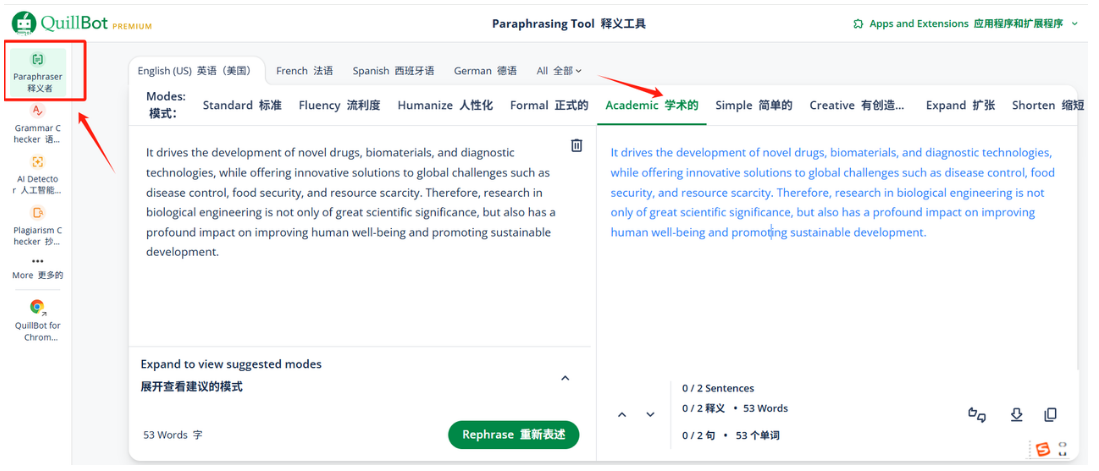1099x471 pixels.
Task: Select the Spanish language tab
Action: (x=393, y=71)
